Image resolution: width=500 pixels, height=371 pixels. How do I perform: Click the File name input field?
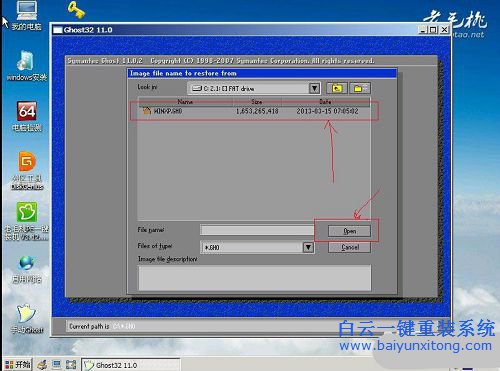pyautogui.click(x=257, y=230)
